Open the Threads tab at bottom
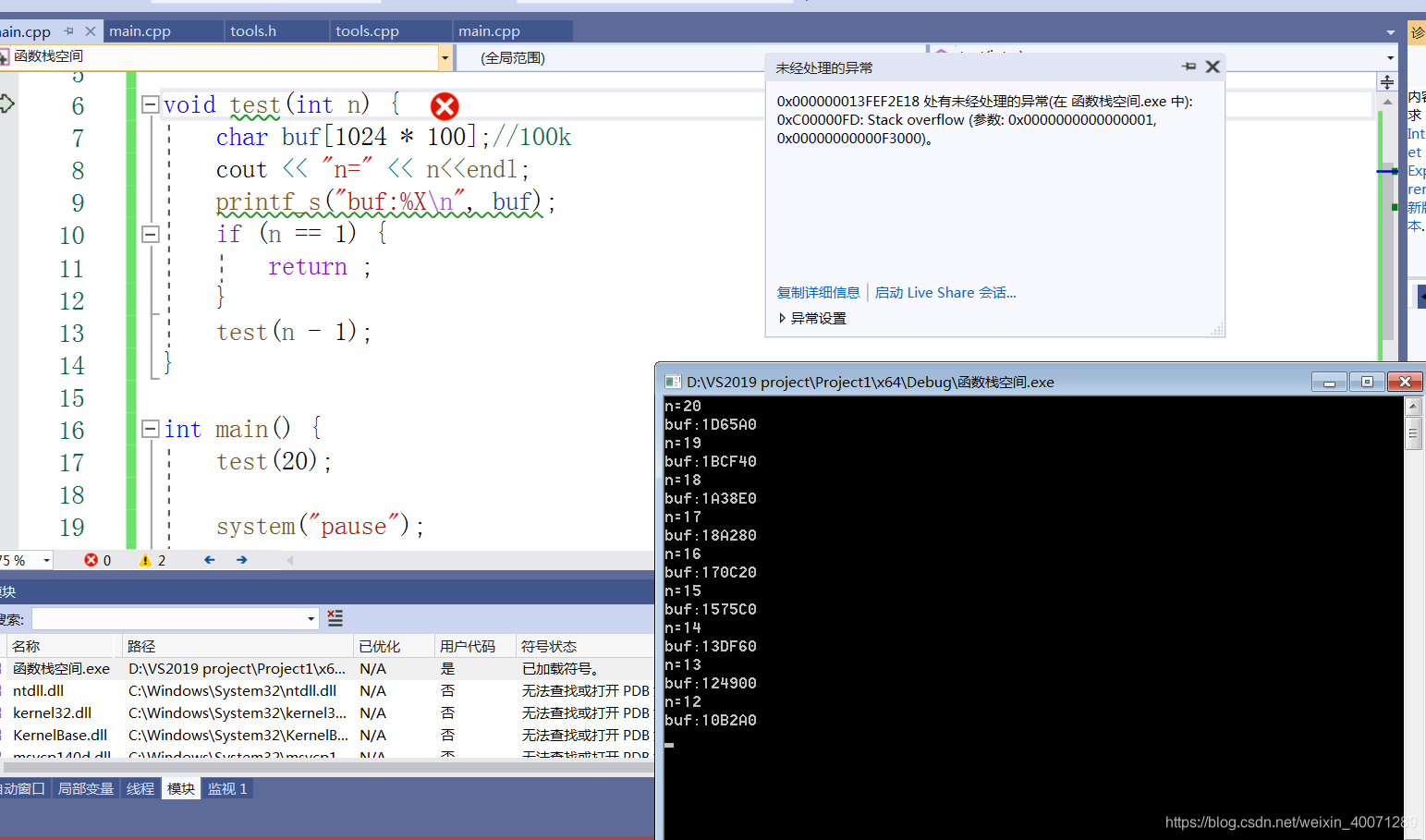 click(x=140, y=788)
